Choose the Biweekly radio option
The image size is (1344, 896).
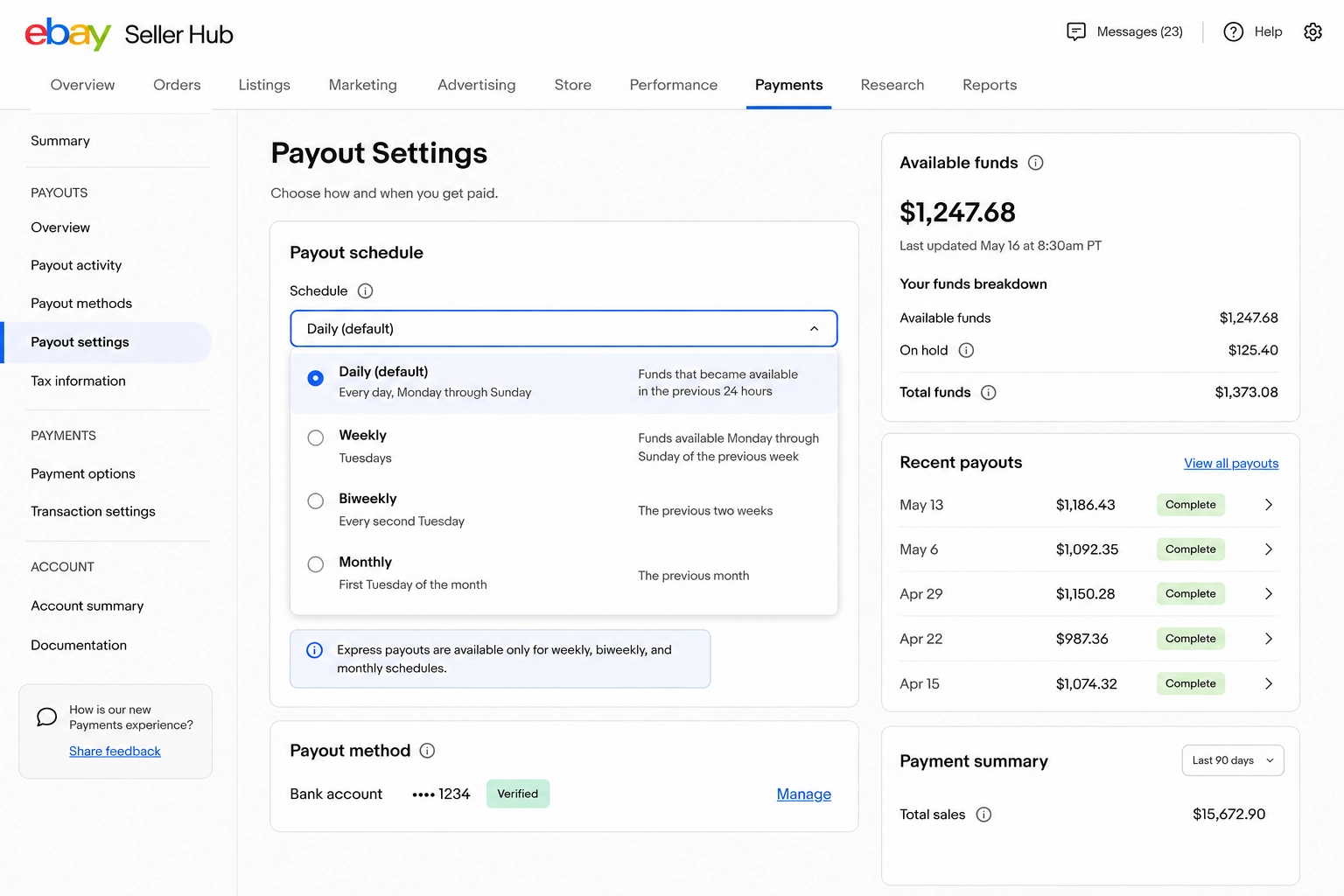click(x=316, y=500)
